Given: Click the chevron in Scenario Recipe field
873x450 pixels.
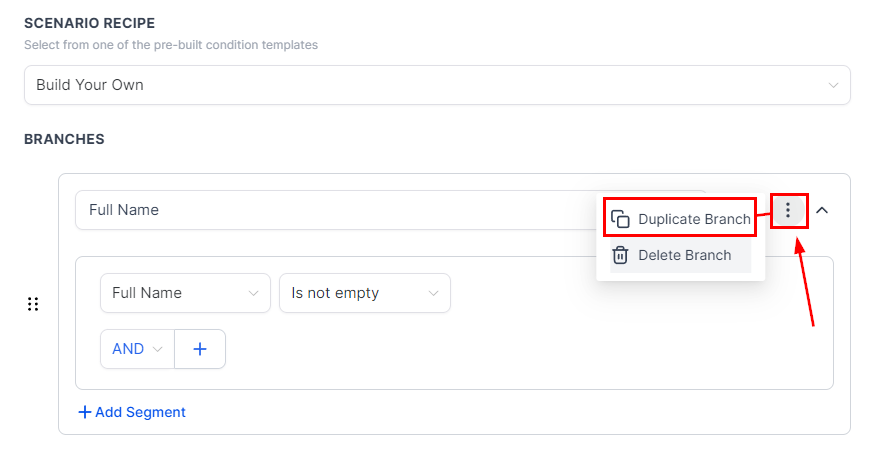Looking at the screenshot, I should 833,85.
